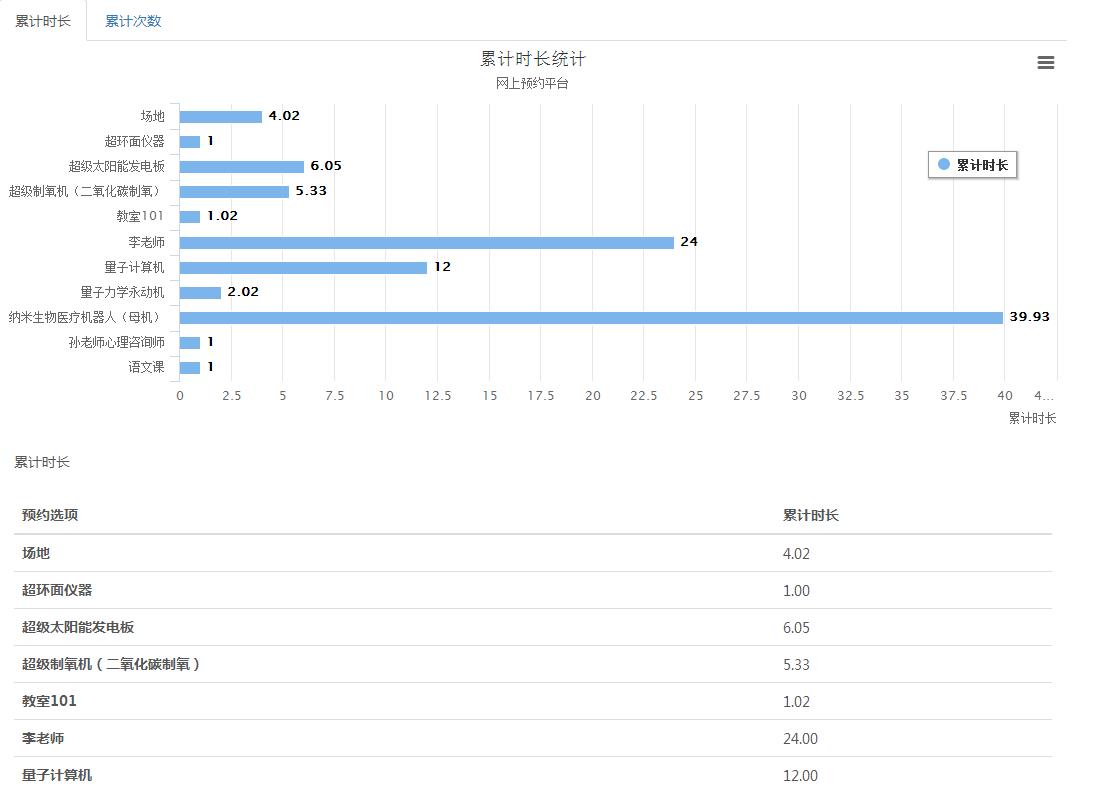Click the 场地 bar labeled 4.02
The height and width of the screenshot is (788, 1101).
pos(220,117)
